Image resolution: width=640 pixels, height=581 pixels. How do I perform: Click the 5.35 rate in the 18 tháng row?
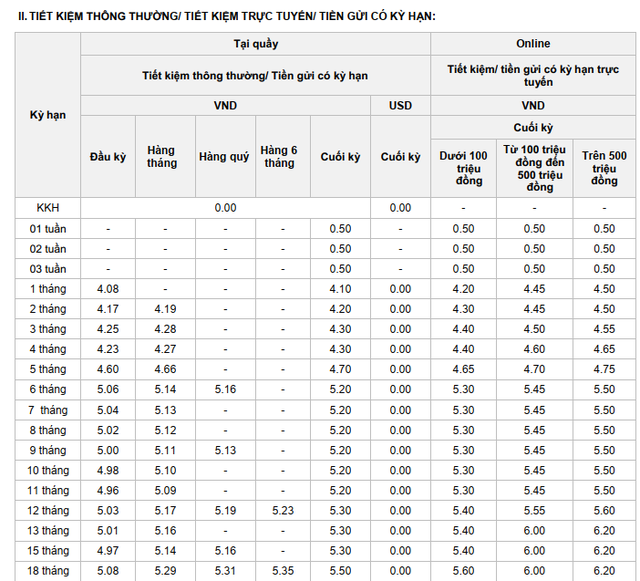click(282, 571)
